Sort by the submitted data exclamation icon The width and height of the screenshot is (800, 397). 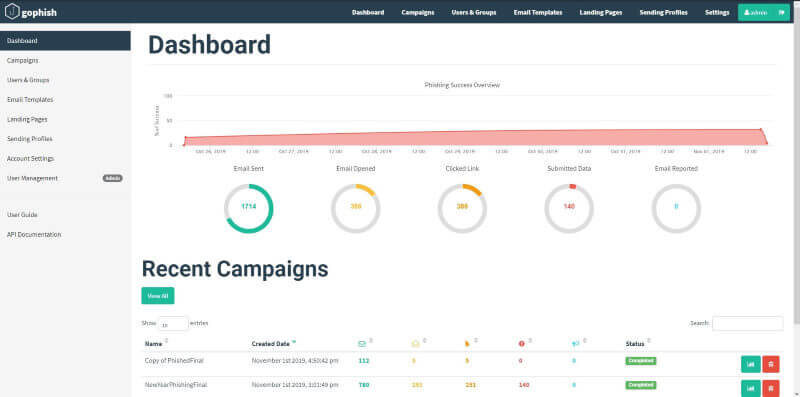(x=521, y=344)
